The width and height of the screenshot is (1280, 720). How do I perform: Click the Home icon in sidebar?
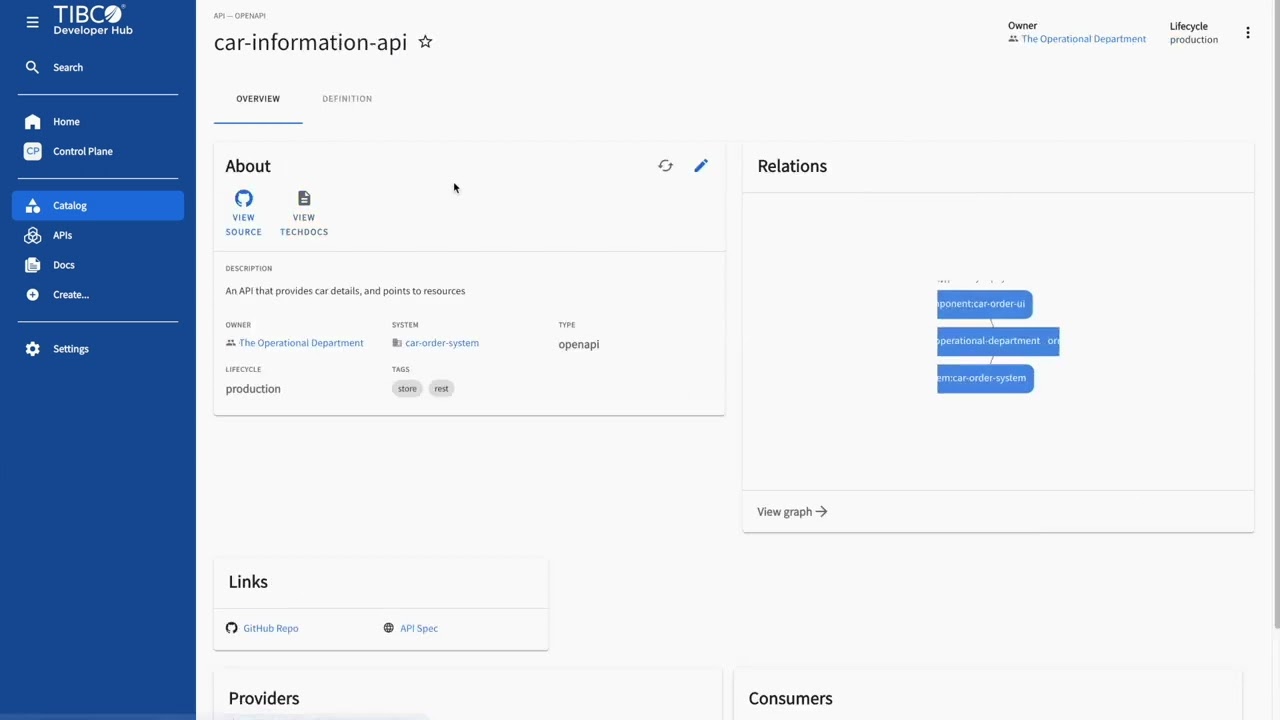[32, 121]
